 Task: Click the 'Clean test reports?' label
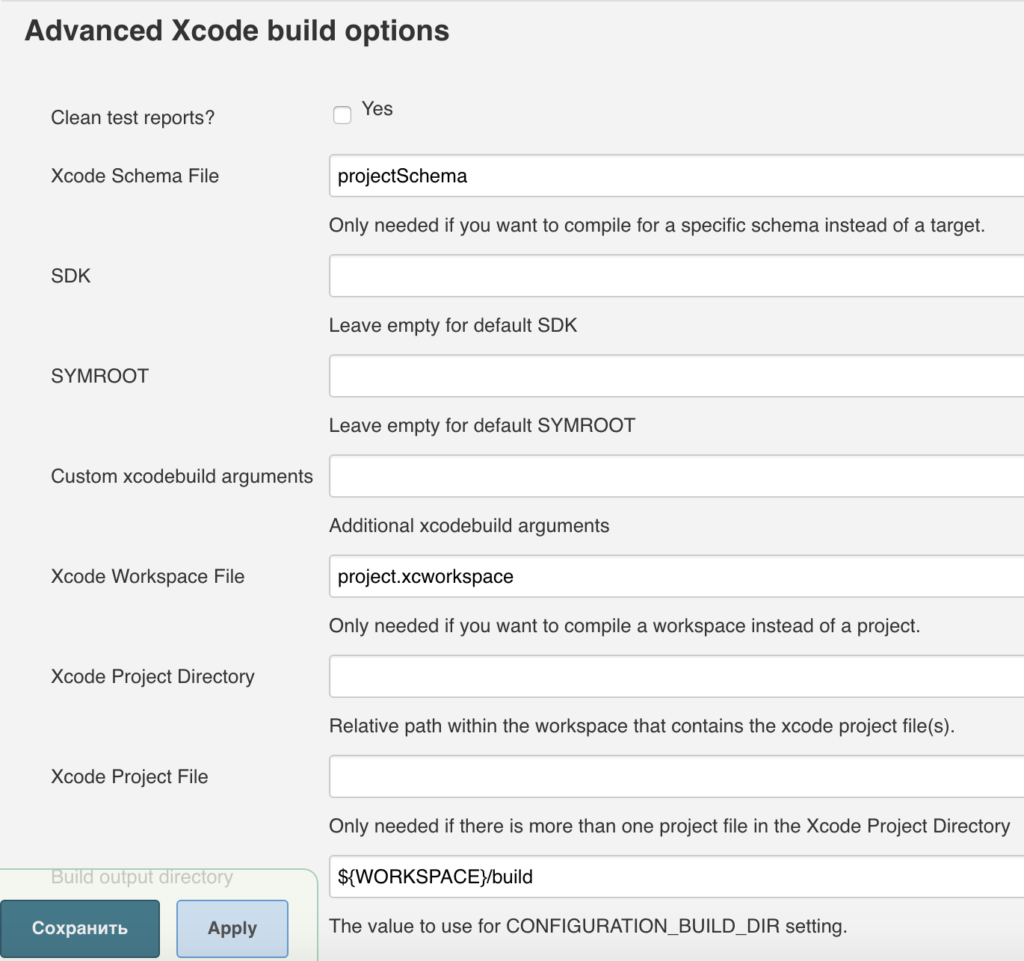pyautogui.click(x=133, y=118)
